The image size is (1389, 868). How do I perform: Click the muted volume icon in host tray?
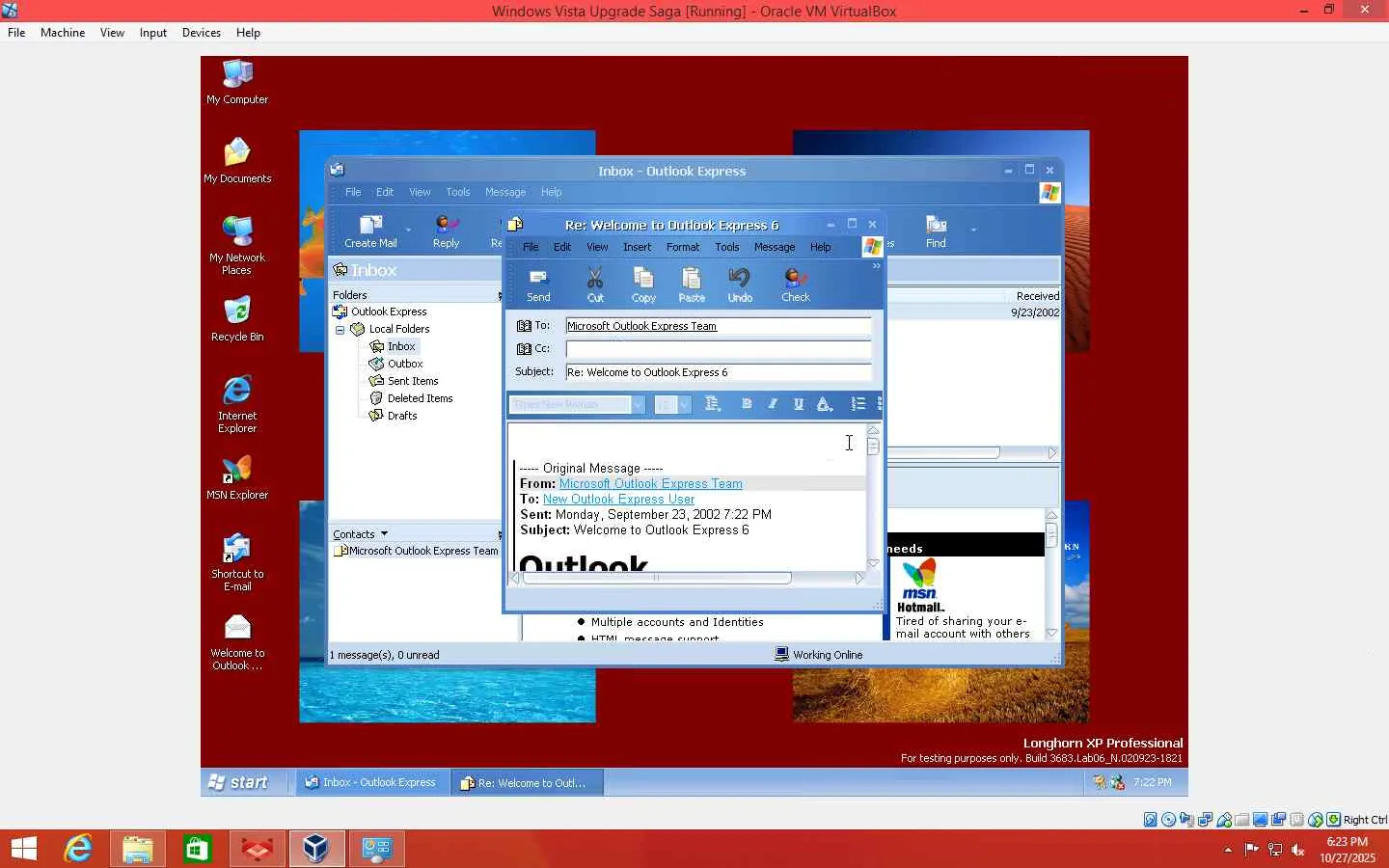(x=1298, y=850)
